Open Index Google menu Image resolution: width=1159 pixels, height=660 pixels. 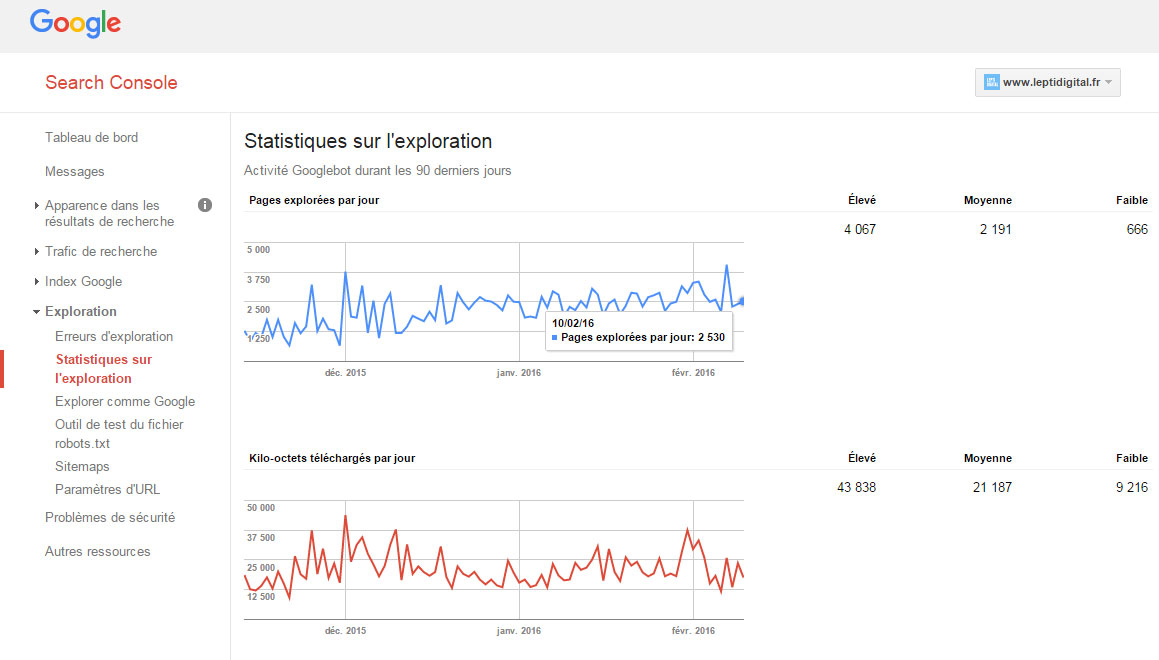click(84, 282)
